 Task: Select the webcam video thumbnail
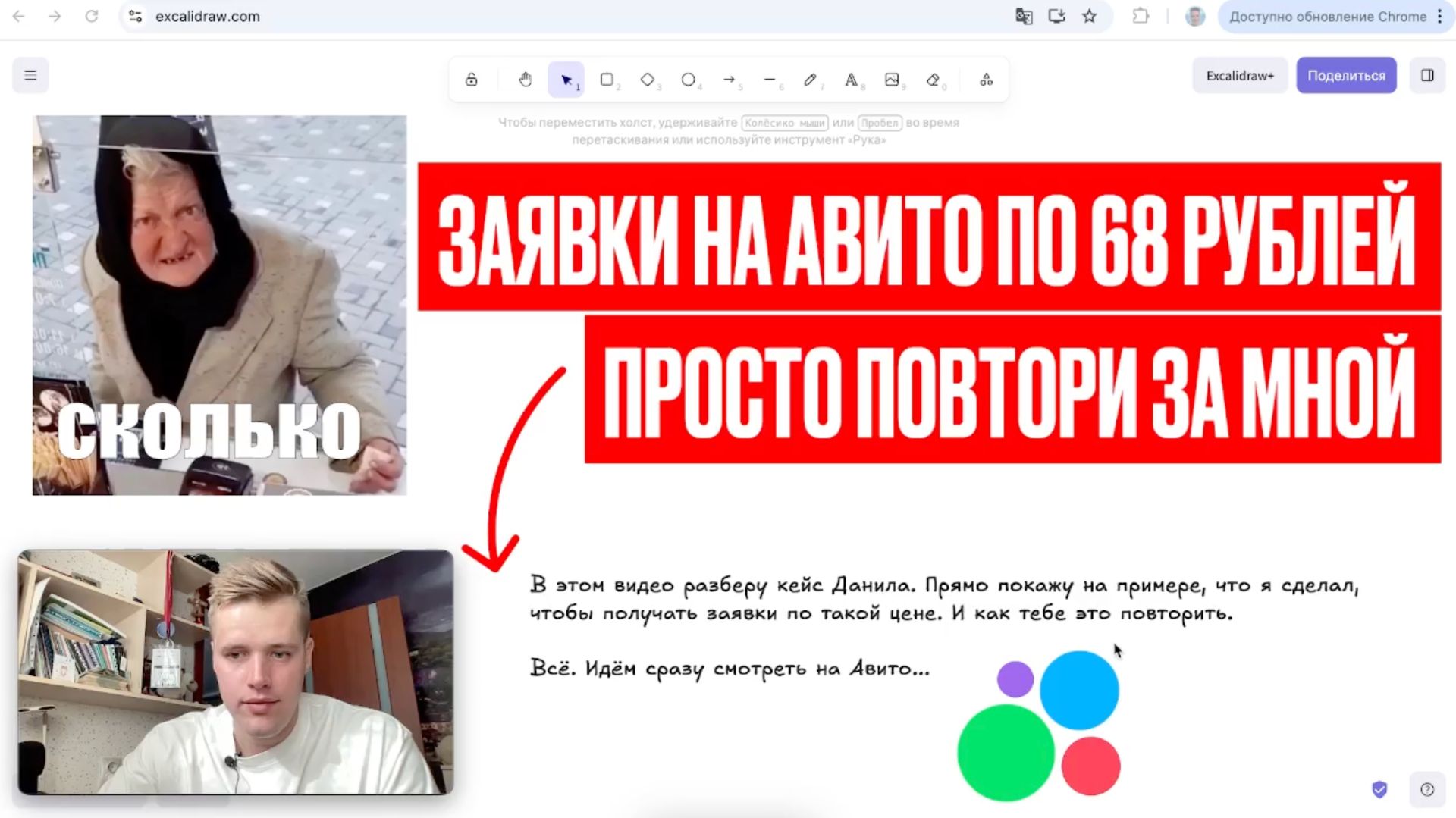(236, 672)
